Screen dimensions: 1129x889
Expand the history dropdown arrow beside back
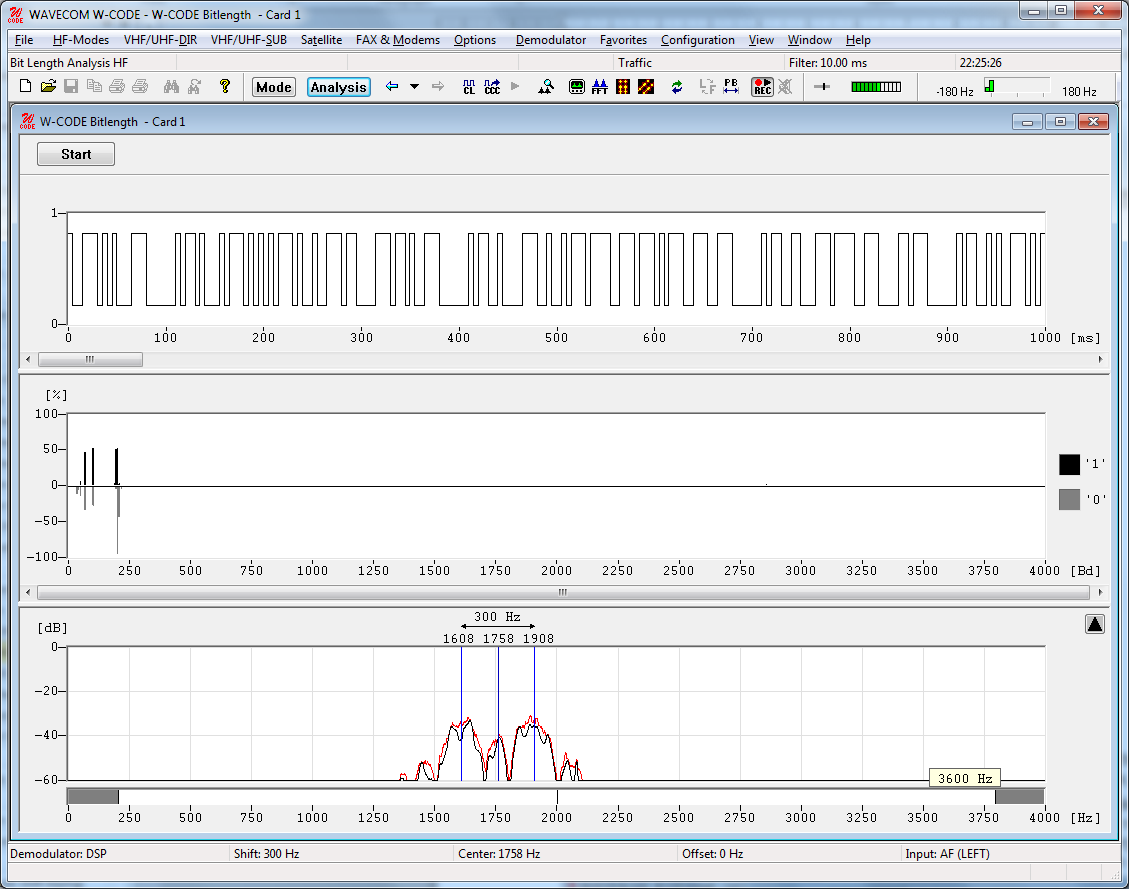(x=414, y=86)
